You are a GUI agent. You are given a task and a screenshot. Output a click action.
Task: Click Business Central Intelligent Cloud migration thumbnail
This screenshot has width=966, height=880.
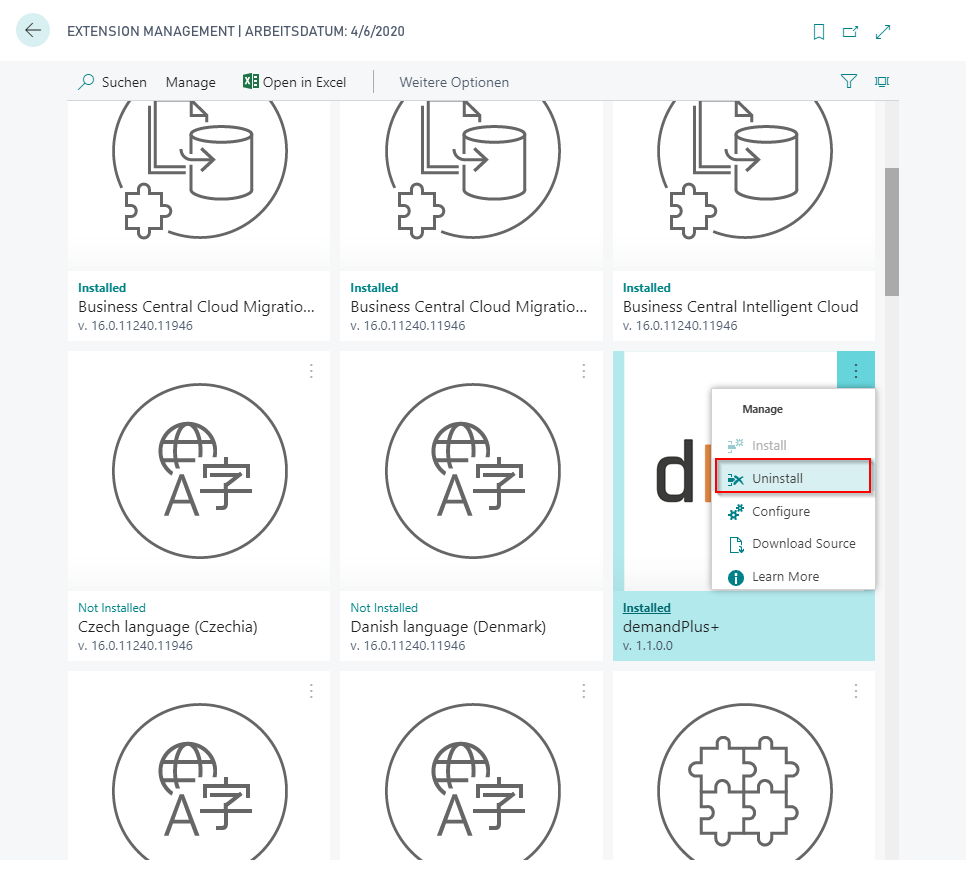(744, 170)
